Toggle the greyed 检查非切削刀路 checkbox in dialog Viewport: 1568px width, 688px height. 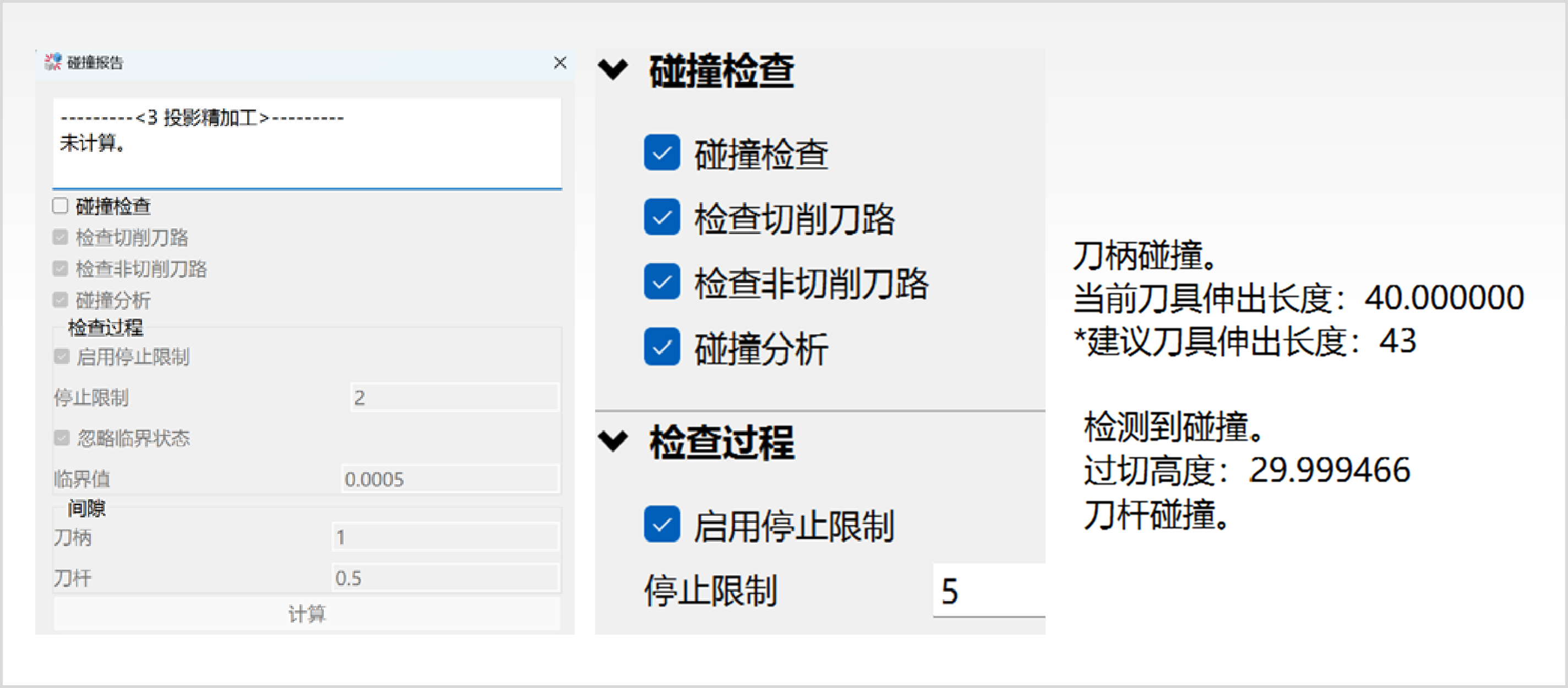tap(60, 268)
